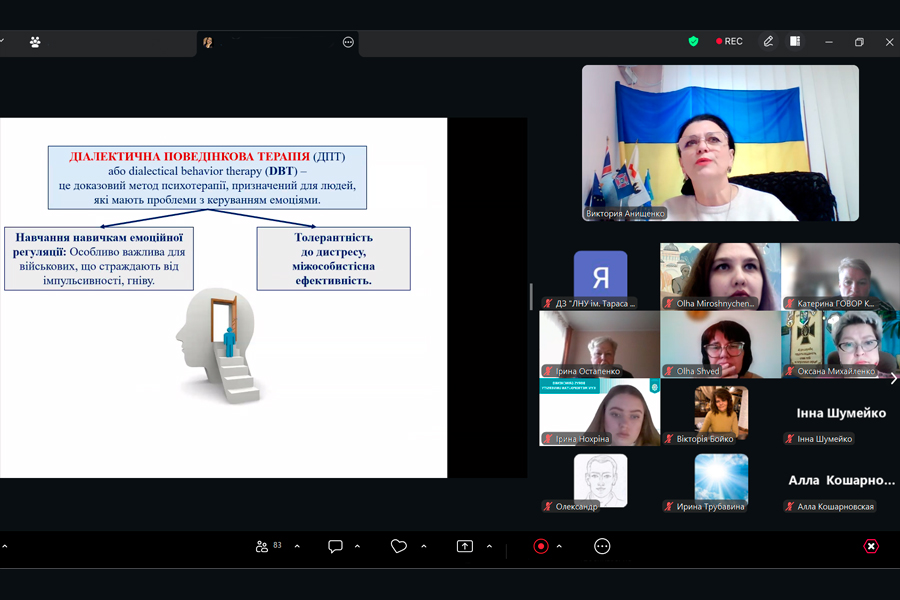Toggle the red record button

pyautogui.click(x=541, y=546)
